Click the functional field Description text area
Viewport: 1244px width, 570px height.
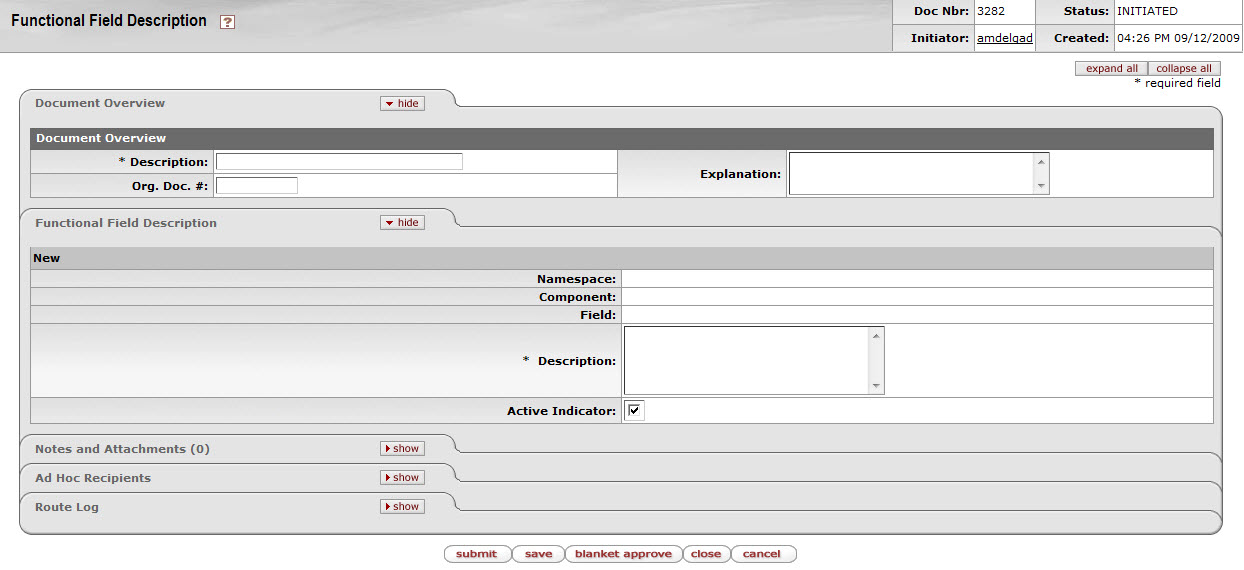click(x=746, y=361)
